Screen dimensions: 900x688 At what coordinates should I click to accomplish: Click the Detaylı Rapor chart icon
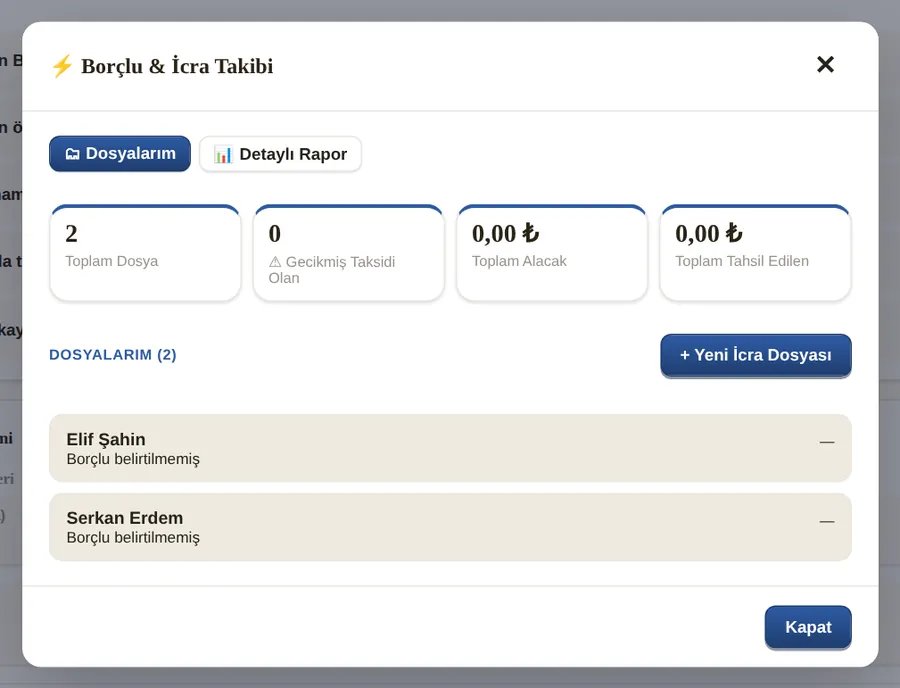coord(223,154)
